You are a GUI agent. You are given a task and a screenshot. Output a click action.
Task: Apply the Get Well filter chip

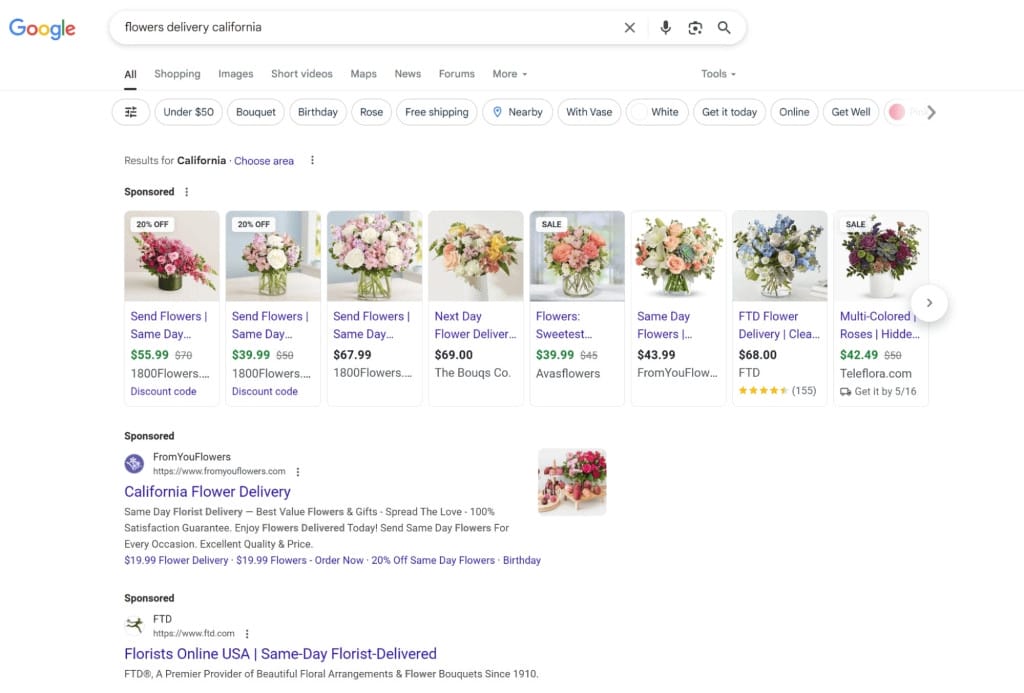pyautogui.click(x=850, y=112)
